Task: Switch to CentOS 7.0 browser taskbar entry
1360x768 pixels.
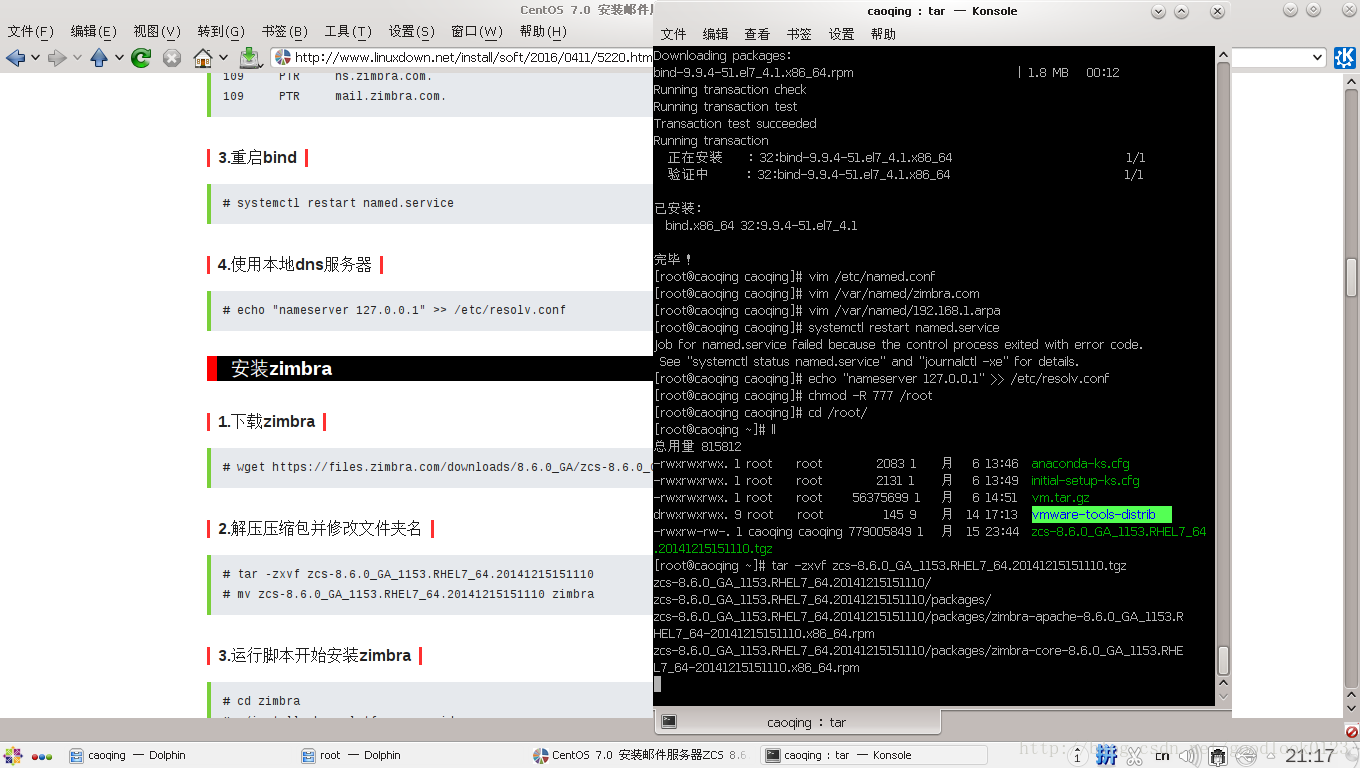Action: pyautogui.click(x=643, y=756)
